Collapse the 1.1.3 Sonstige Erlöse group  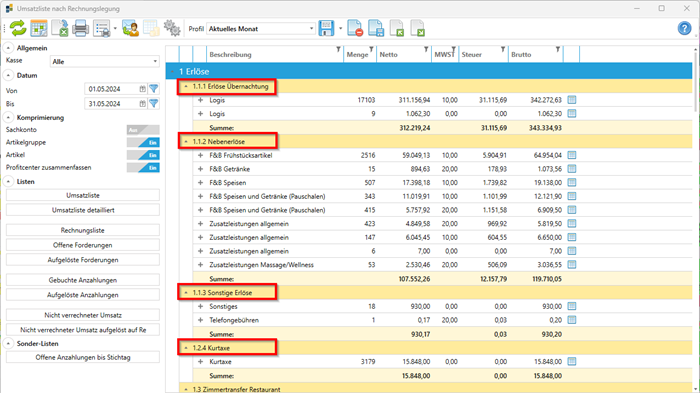186,293
